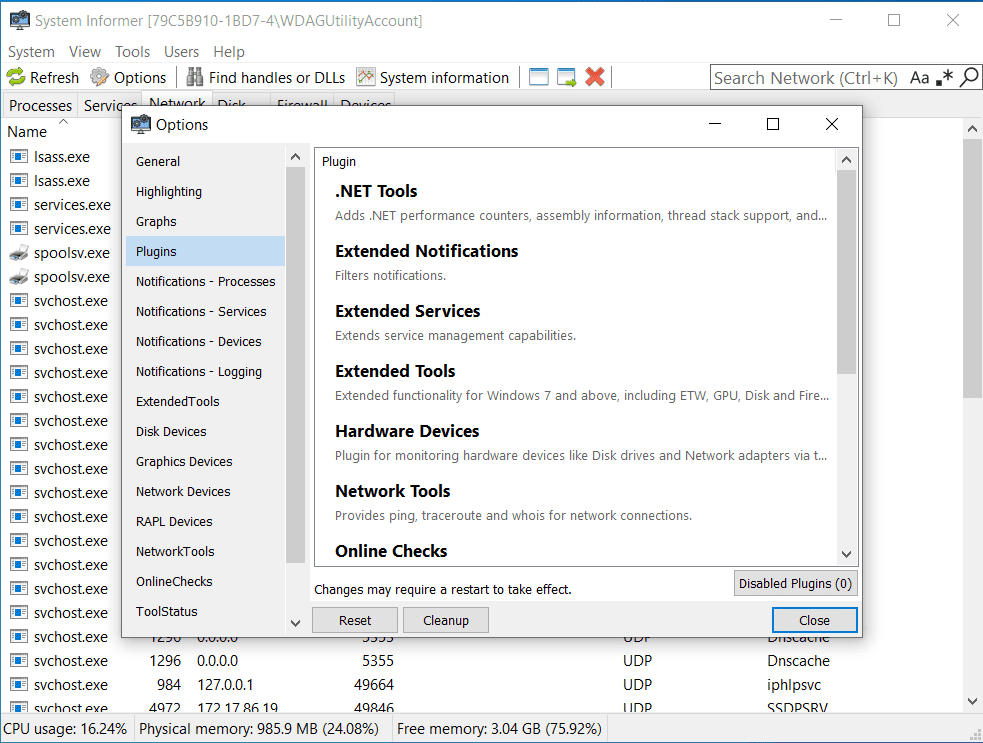Click the Cleanup button
Viewport: 983px width, 743px height.
click(446, 620)
